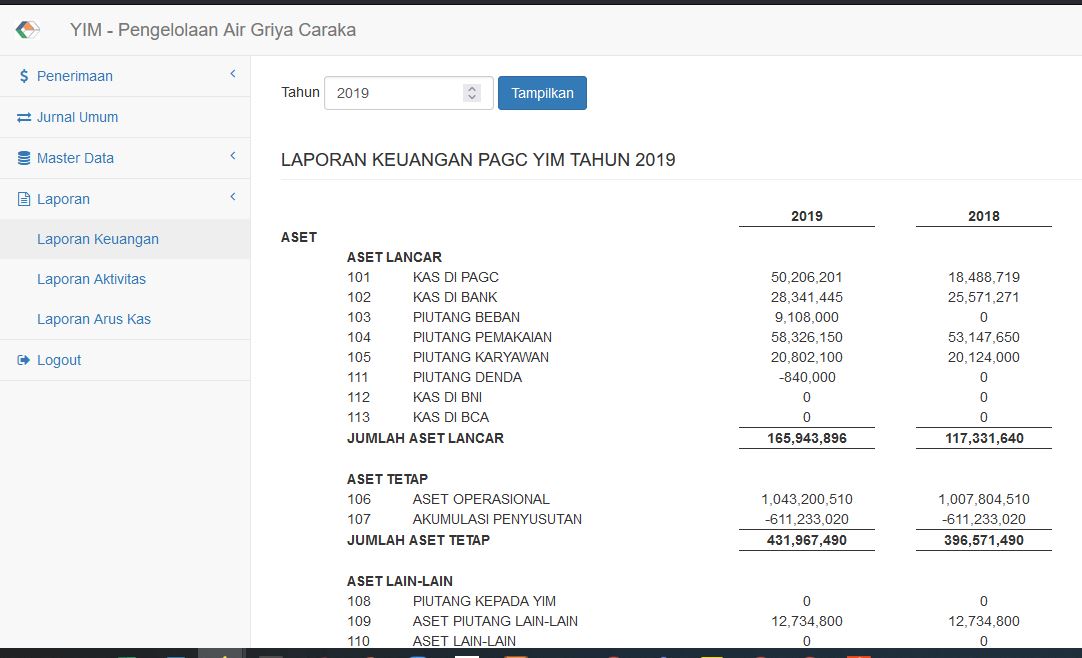Viewport: 1082px width, 658px height.
Task: Select the Logout text link
Action: tap(59, 360)
